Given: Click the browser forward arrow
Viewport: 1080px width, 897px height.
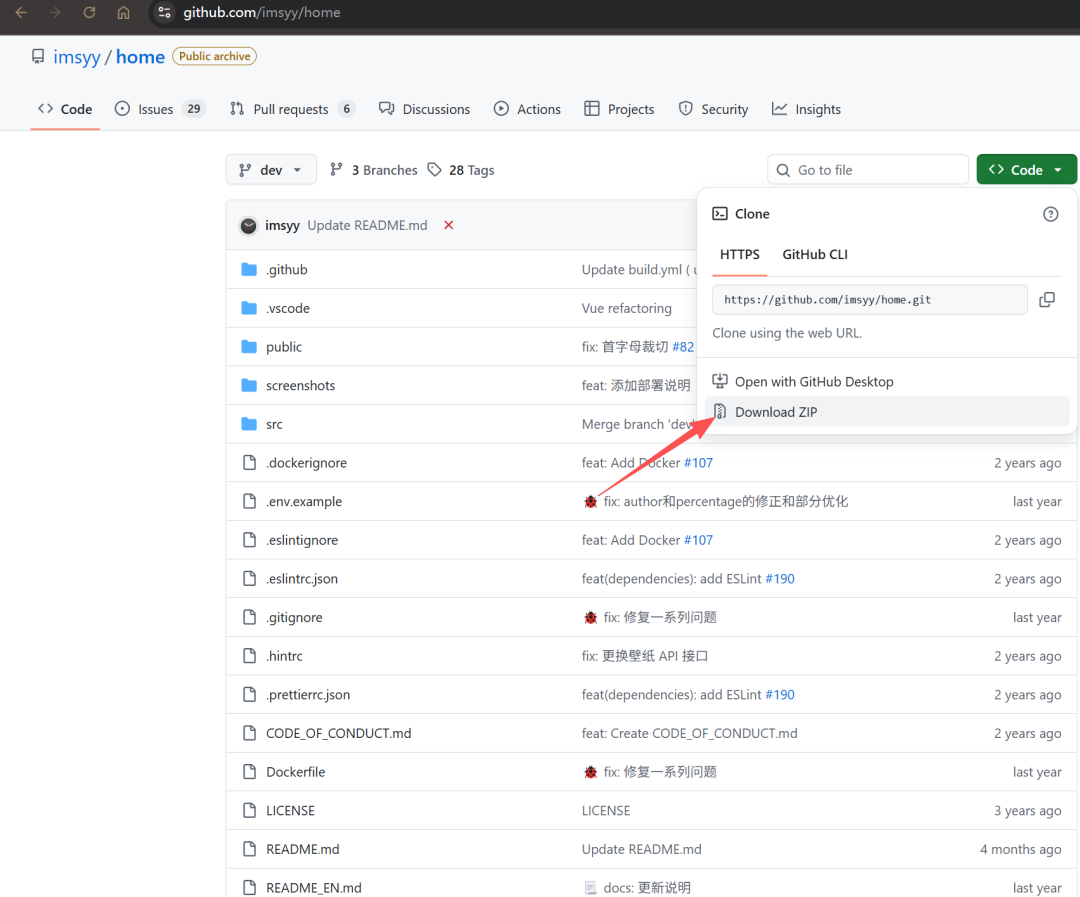Looking at the screenshot, I should [55, 12].
